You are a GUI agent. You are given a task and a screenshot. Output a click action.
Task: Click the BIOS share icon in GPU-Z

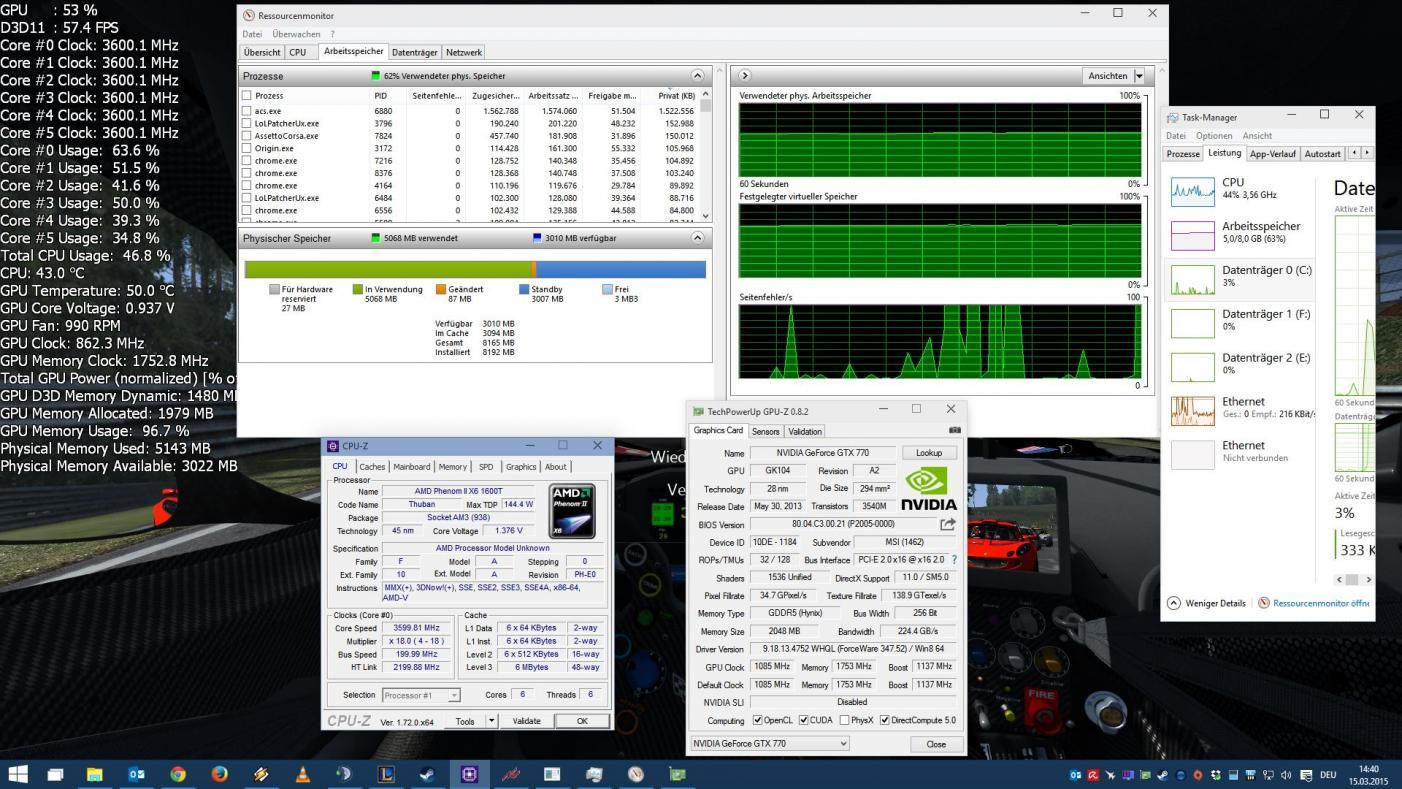pyautogui.click(x=948, y=524)
